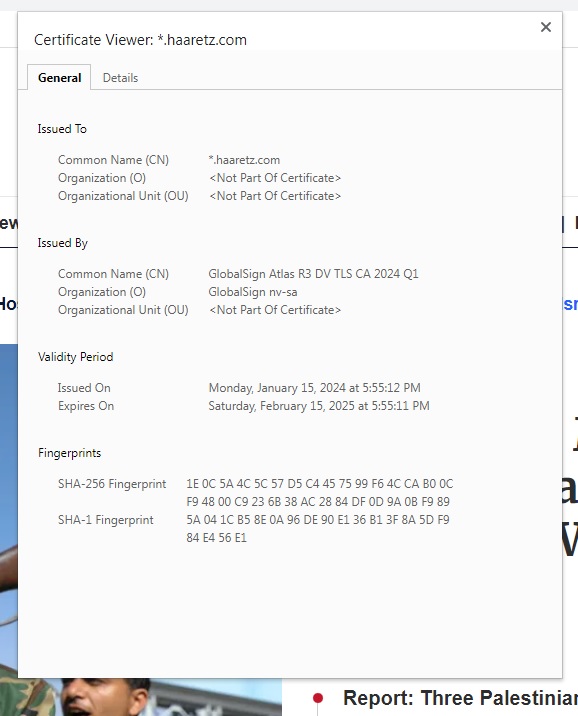Screen dimensions: 578x716
Task: Click the organization value GlobalSign nv-sa
Action: click(253, 292)
